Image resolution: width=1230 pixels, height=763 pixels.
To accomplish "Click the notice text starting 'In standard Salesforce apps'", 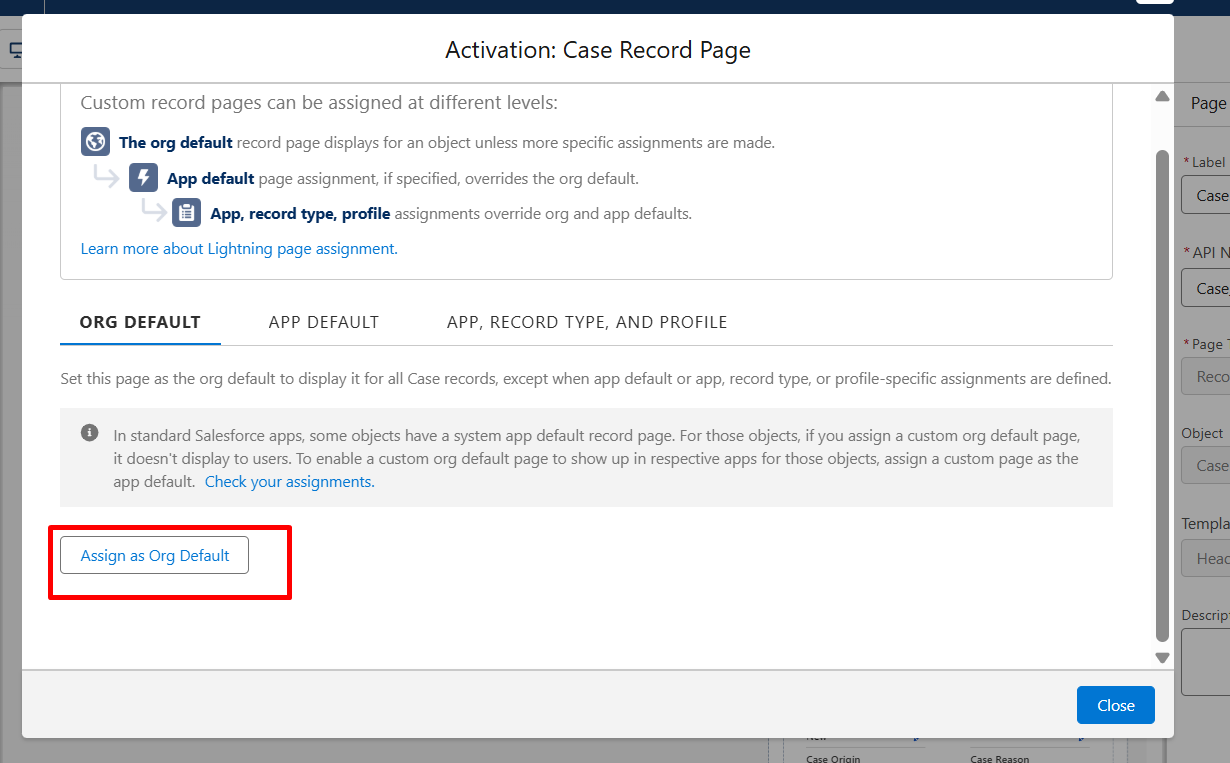I will tap(597, 458).
